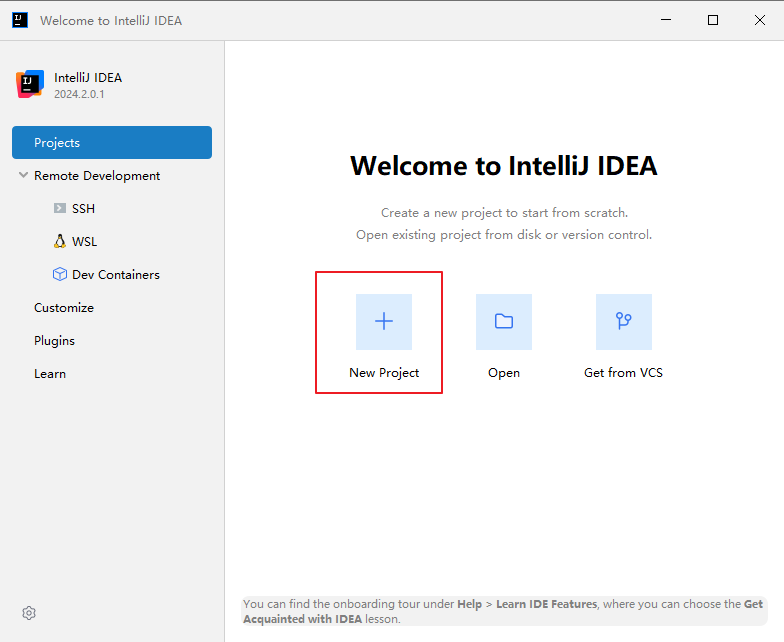
Task: Click the Get from VCS label
Action: click(624, 372)
